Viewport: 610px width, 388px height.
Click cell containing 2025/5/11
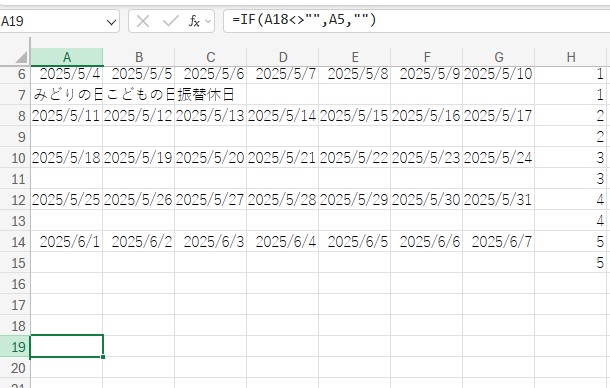point(67,116)
